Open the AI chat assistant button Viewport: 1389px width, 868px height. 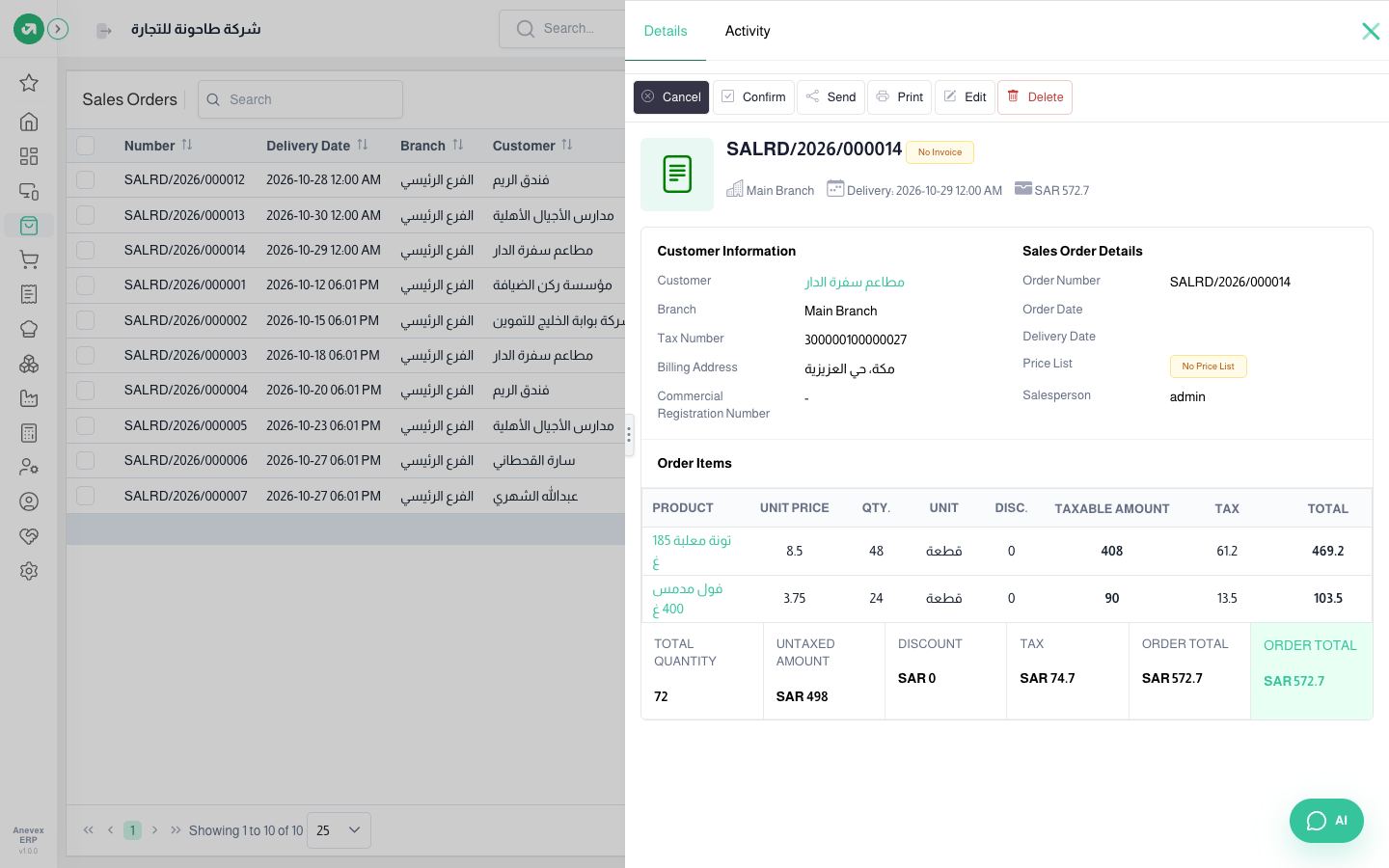click(1326, 821)
